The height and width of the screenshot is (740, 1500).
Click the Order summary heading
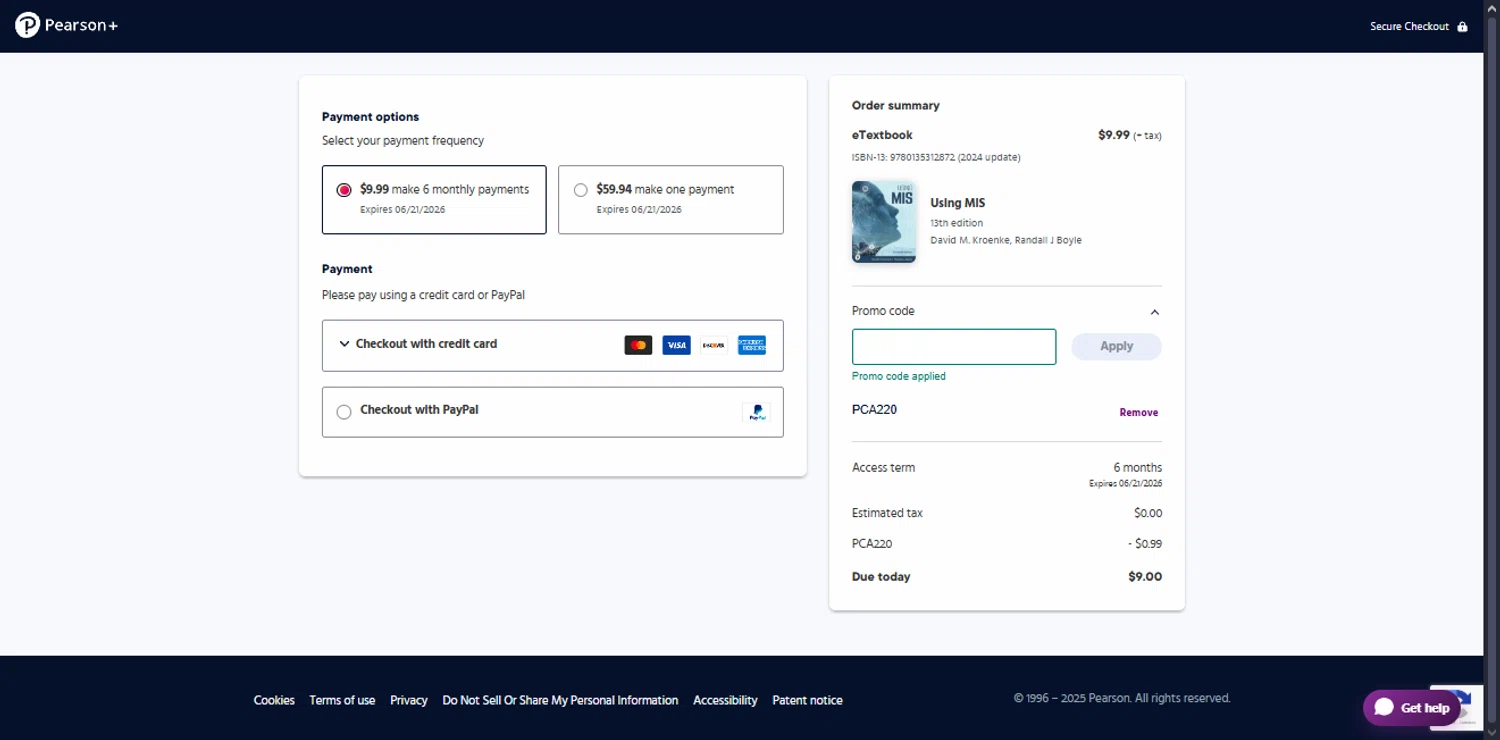tap(896, 105)
